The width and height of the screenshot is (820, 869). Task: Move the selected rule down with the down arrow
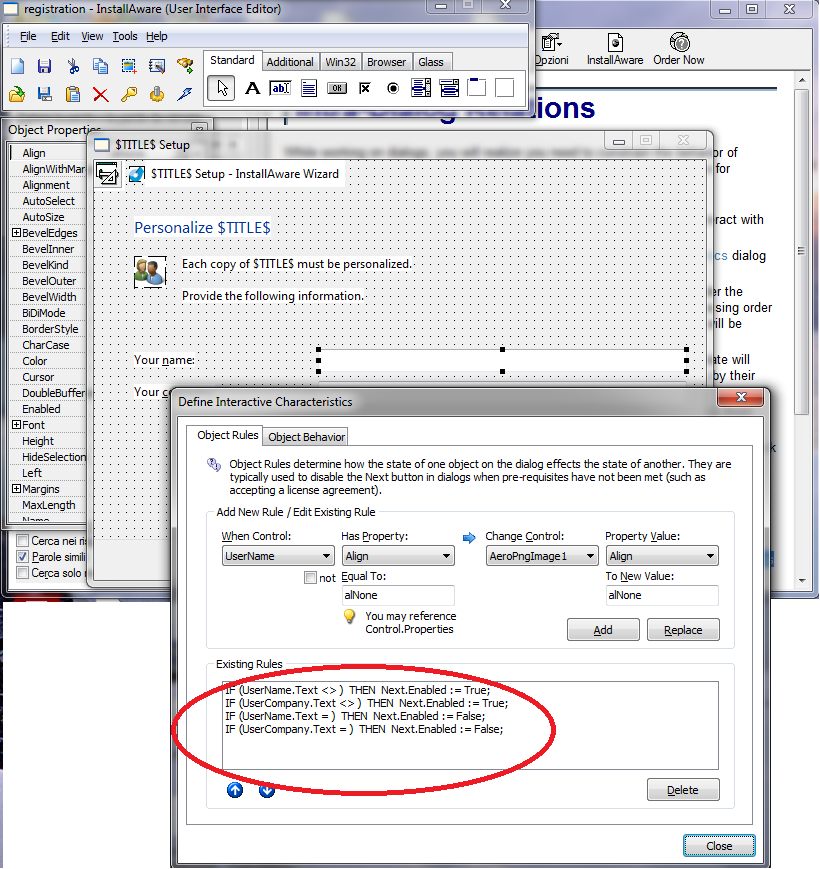pos(266,790)
